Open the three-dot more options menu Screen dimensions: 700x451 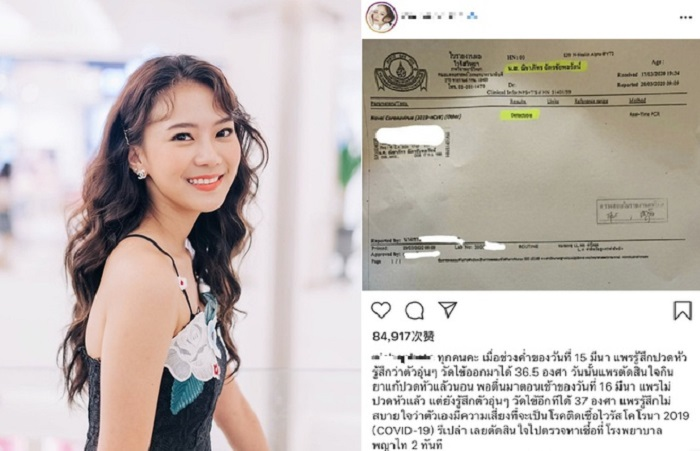686,17
